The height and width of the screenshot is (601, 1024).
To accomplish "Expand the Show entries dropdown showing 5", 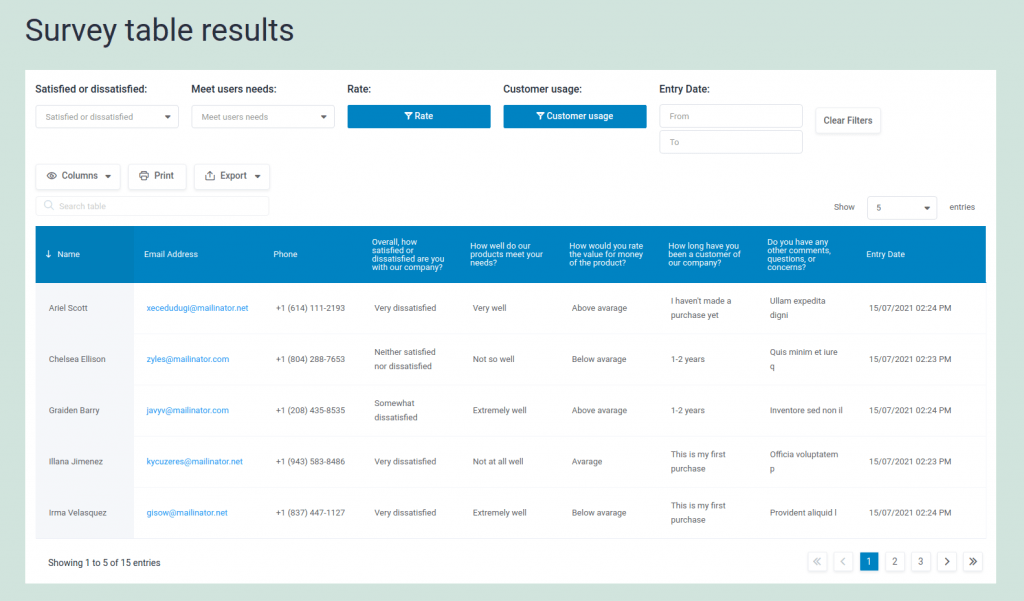I will point(901,207).
